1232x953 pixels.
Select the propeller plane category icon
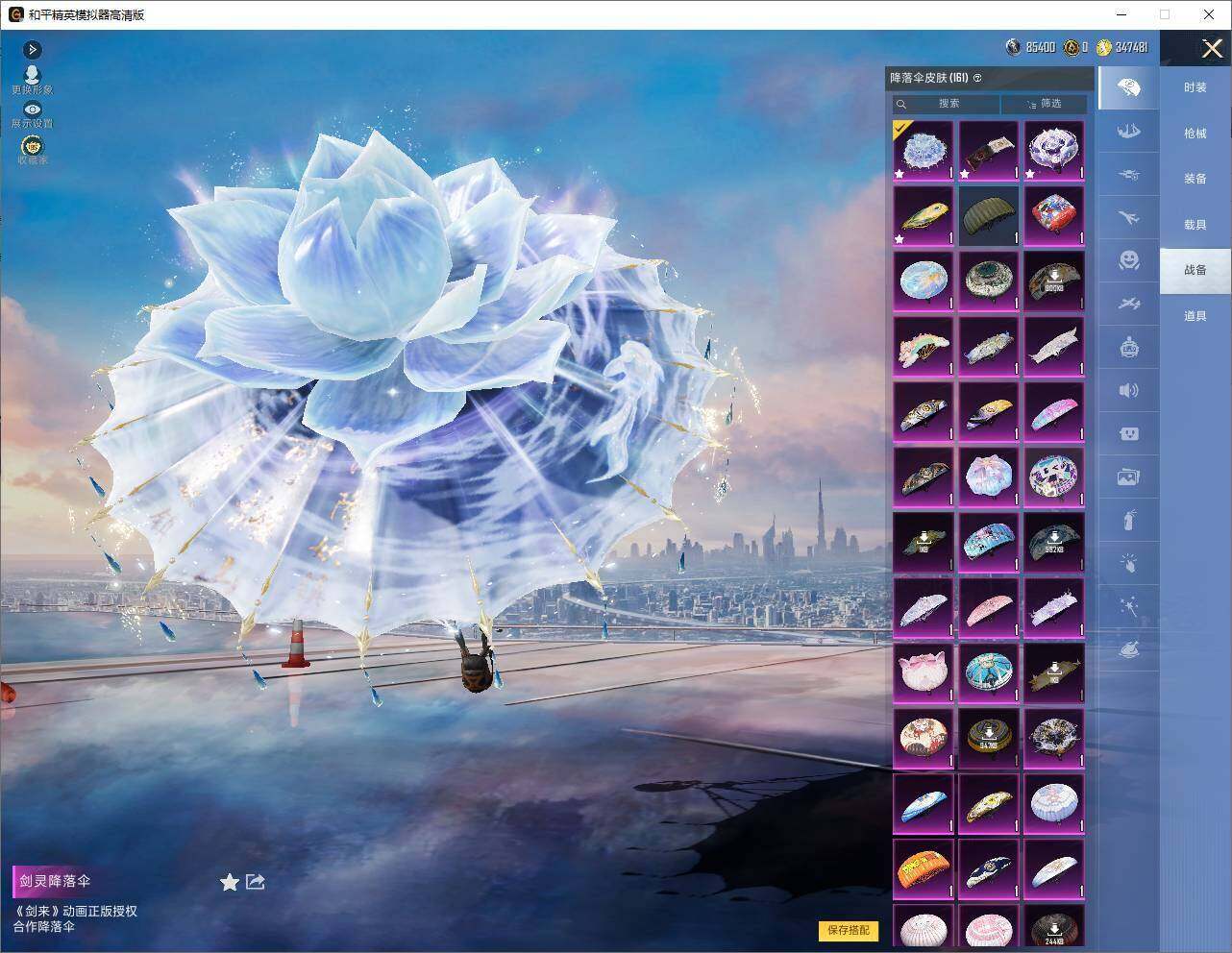[1129, 304]
